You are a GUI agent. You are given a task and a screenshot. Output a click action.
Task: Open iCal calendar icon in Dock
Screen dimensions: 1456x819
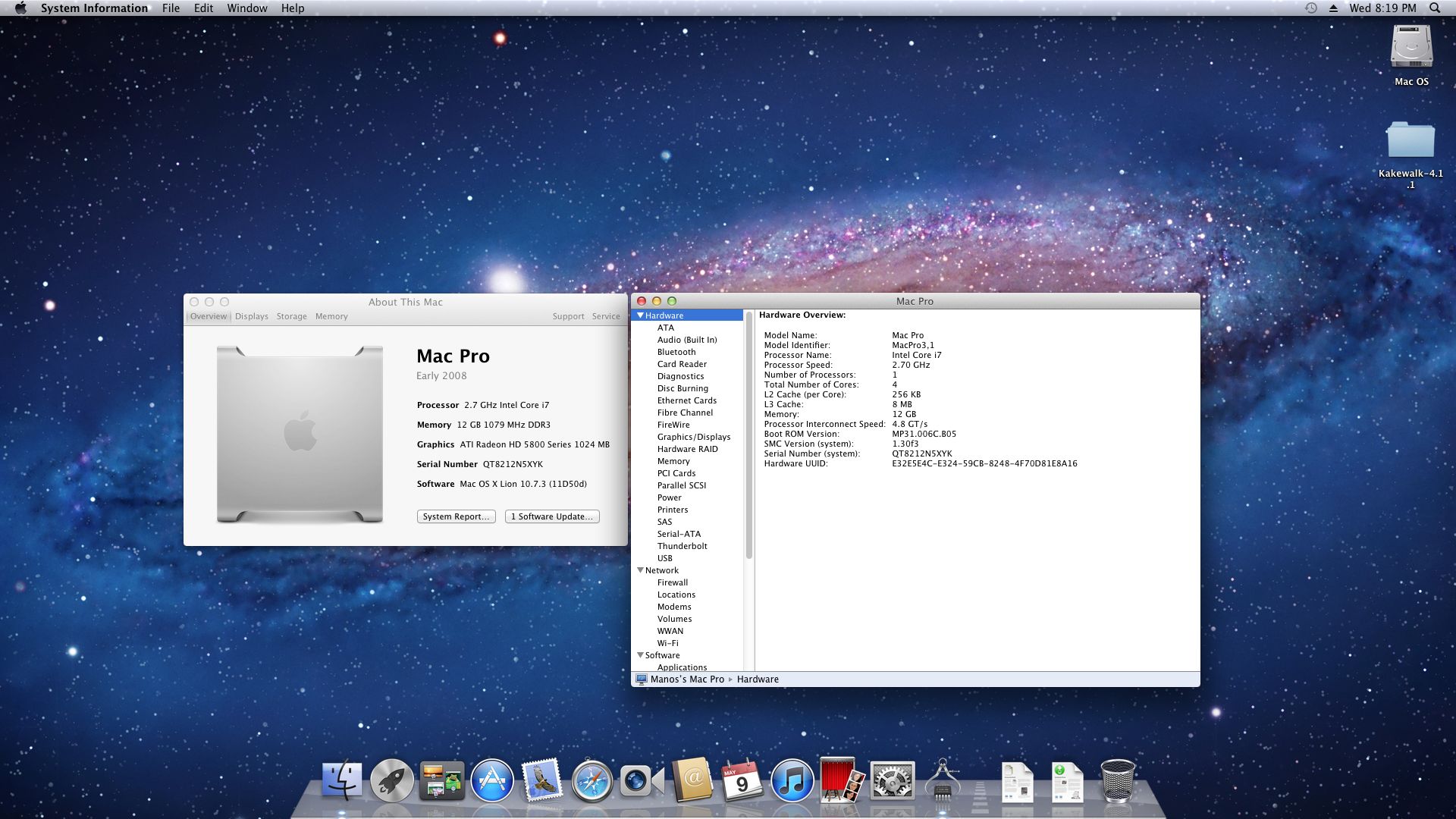coord(742,780)
